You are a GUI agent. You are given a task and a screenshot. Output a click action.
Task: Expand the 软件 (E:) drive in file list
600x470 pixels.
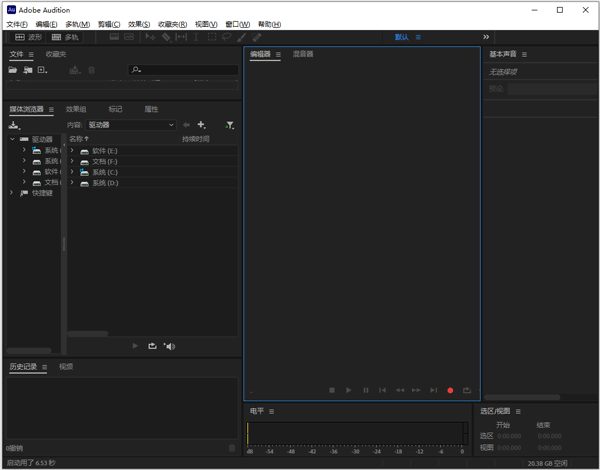pos(72,151)
